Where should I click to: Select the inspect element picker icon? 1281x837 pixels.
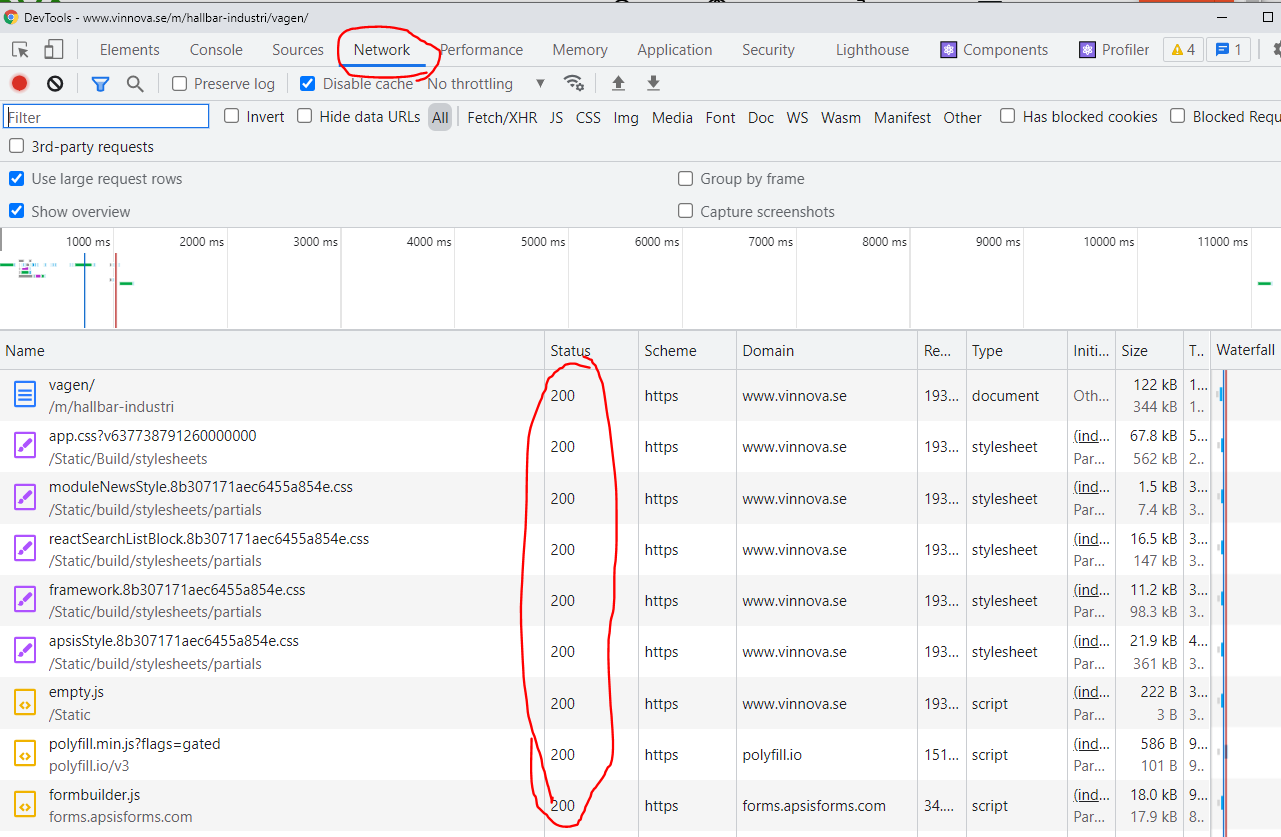coord(20,50)
